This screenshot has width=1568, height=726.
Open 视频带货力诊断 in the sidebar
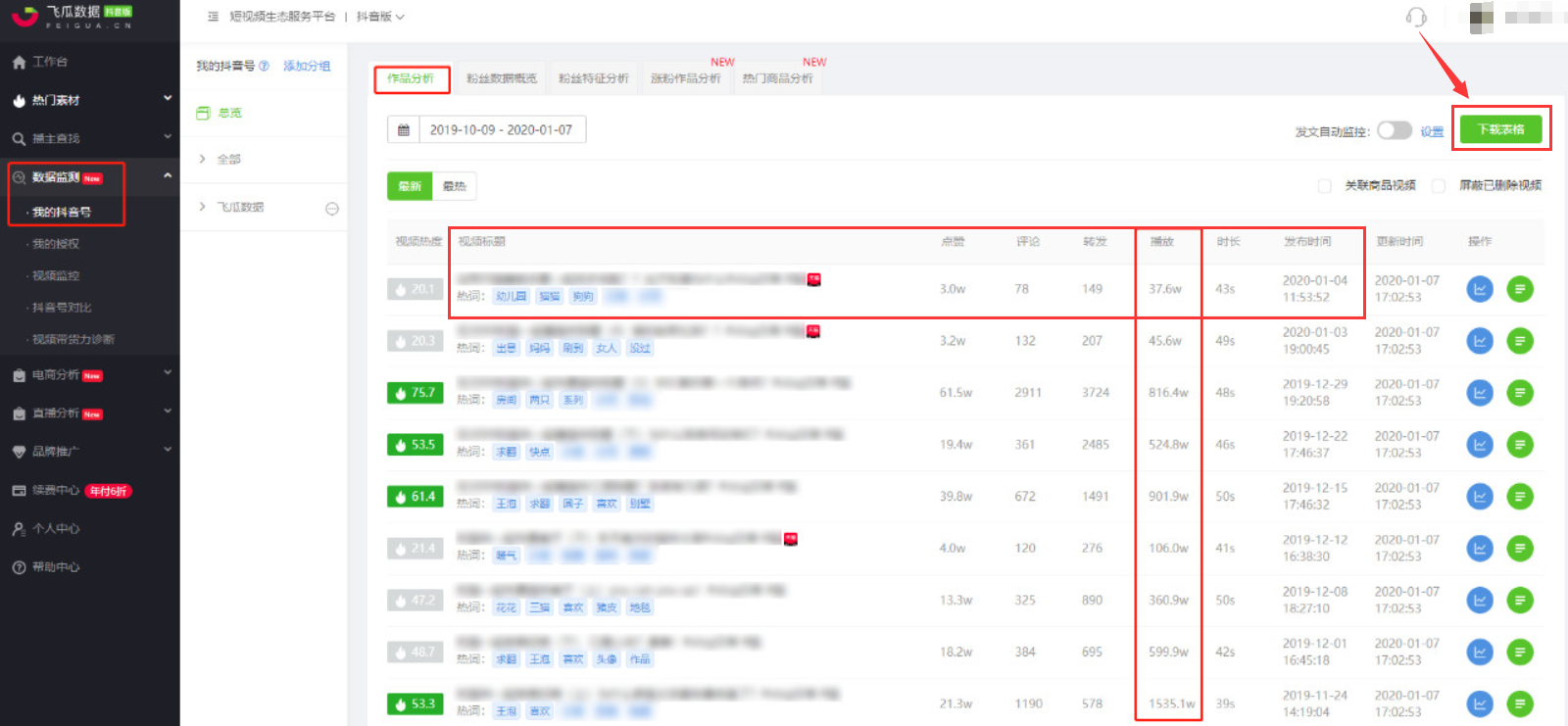pos(73,339)
